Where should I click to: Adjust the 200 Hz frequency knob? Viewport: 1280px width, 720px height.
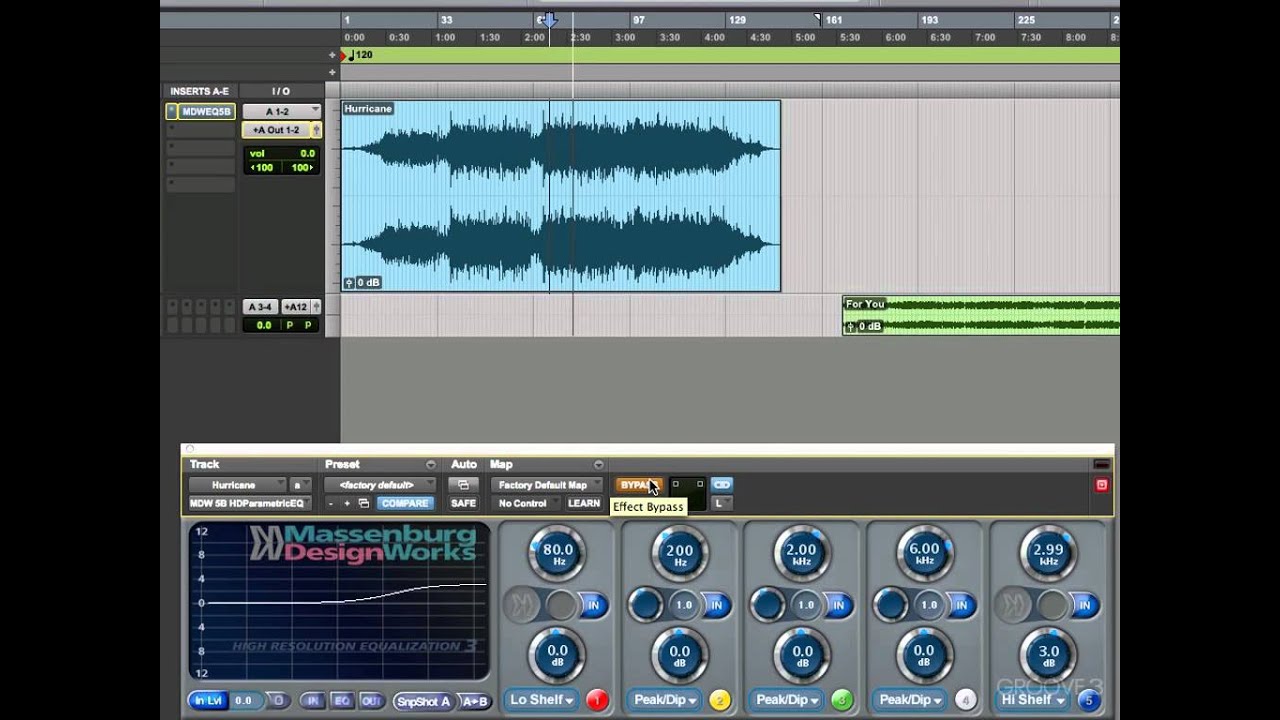679,554
